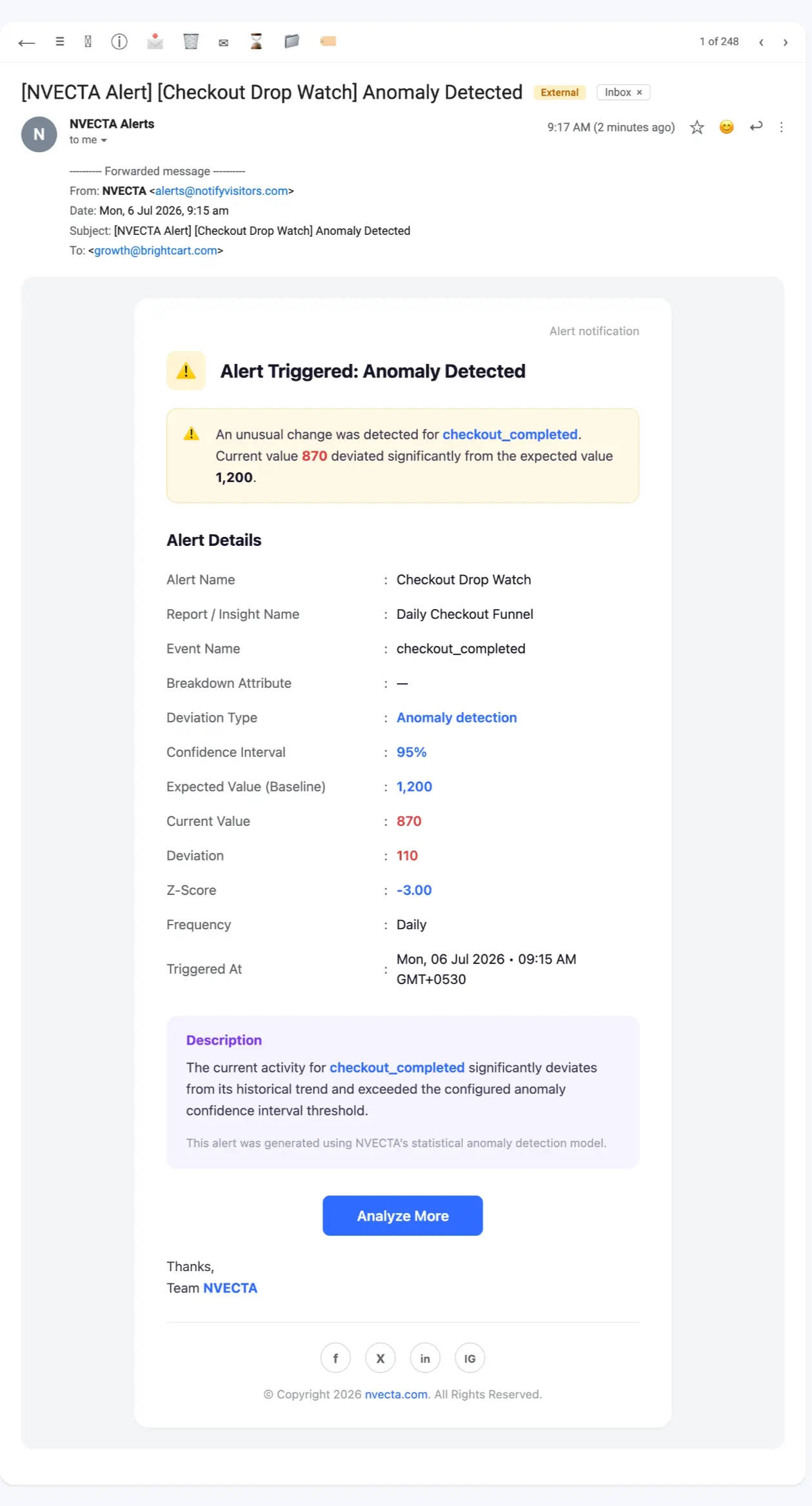
Task: Open the alerts@notifyvisitors.com sender link
Action: (221, 191)
